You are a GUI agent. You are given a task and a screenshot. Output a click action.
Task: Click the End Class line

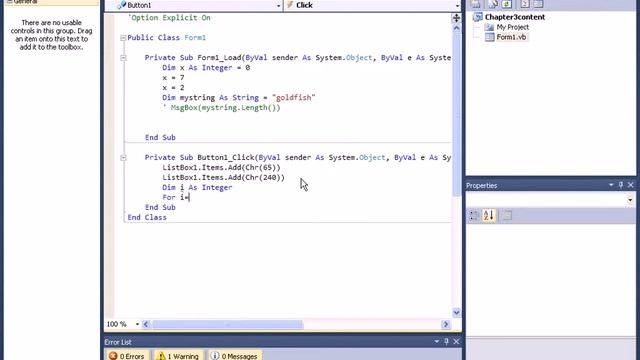[x=147, y=218]
